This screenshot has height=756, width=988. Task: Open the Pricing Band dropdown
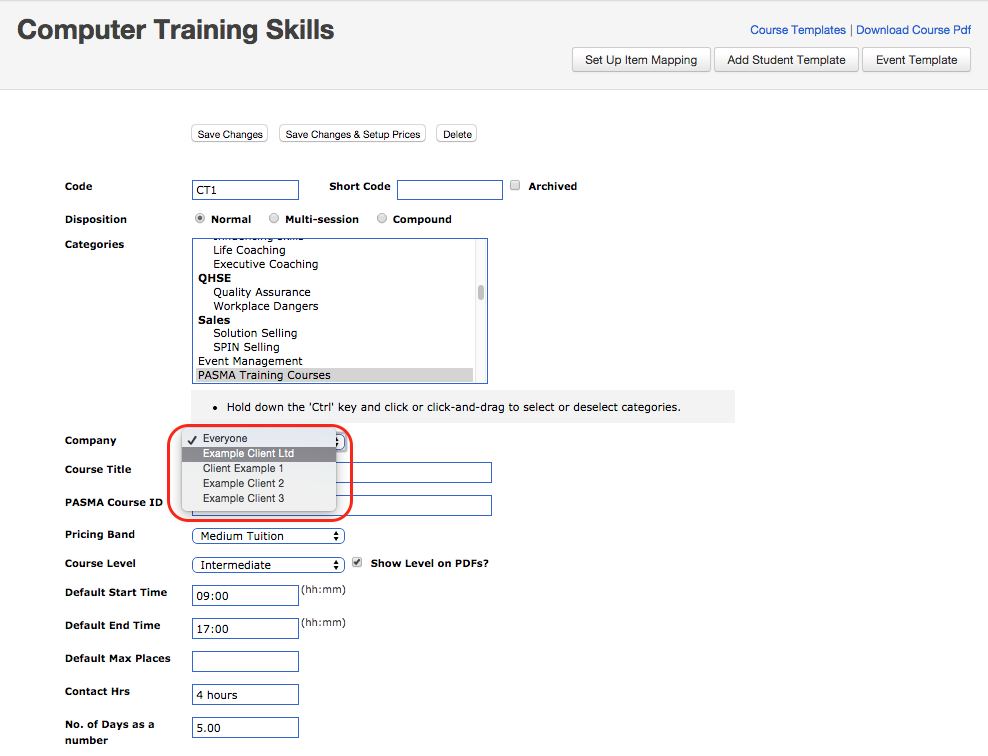tap(268, 536)
